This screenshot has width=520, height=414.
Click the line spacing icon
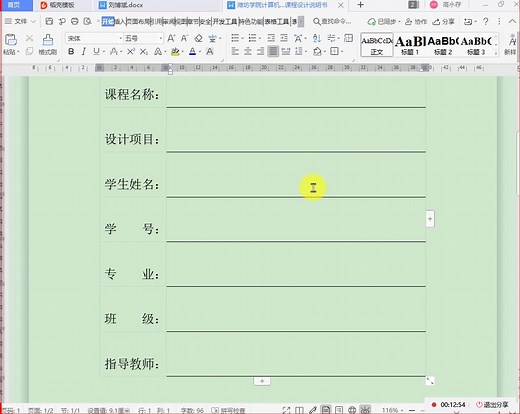(298, 51)
